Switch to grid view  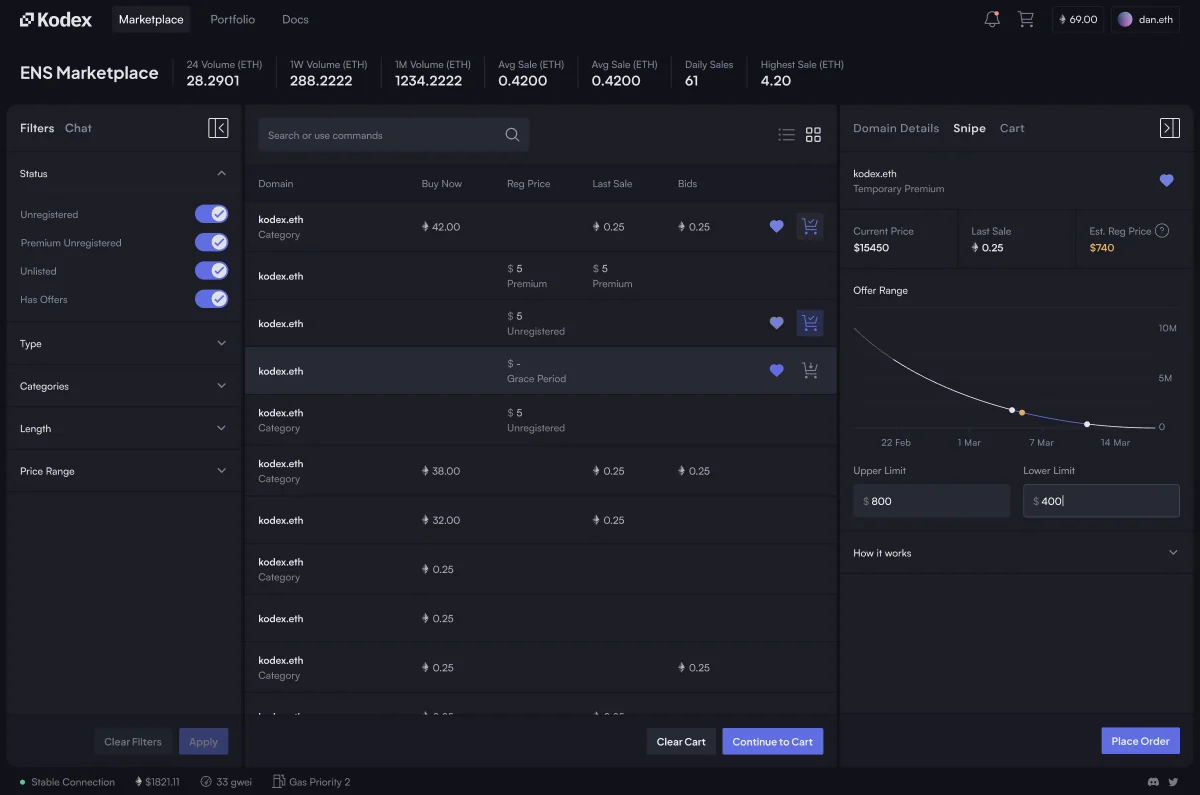[813, 135]
